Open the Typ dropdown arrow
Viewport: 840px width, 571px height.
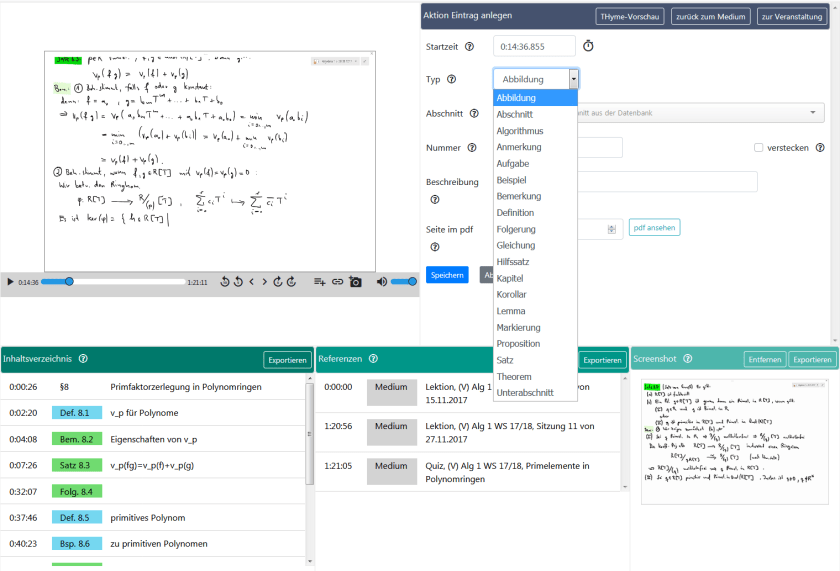point(573,79)
